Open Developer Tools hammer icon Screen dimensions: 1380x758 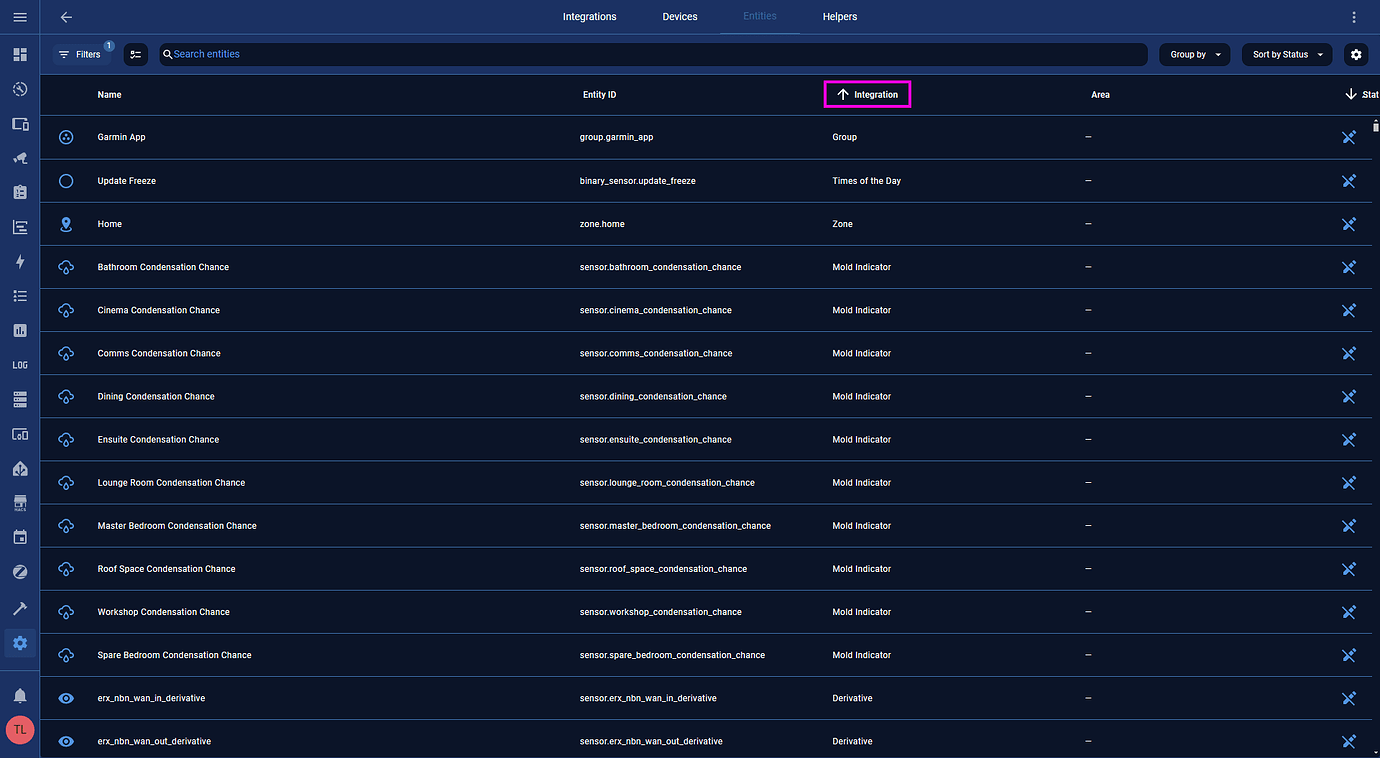coord(20,608)
